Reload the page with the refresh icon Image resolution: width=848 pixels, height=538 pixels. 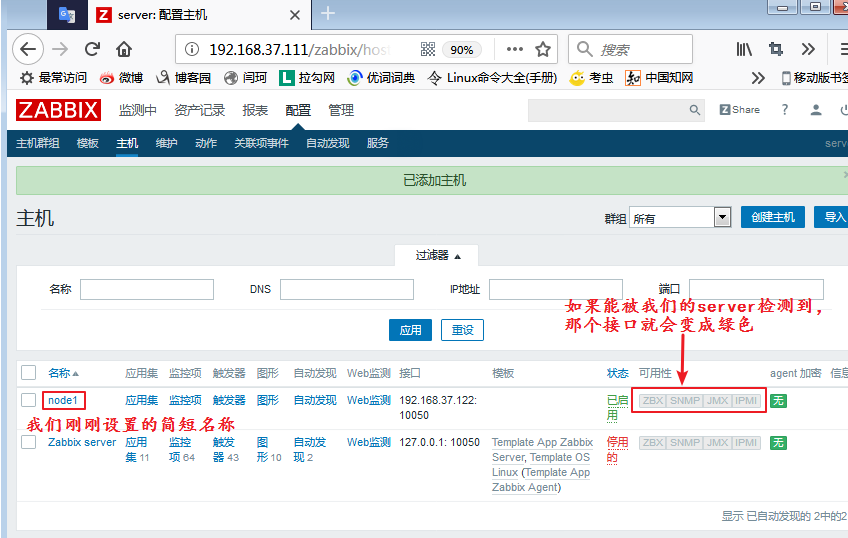click(x=92, y=49)
